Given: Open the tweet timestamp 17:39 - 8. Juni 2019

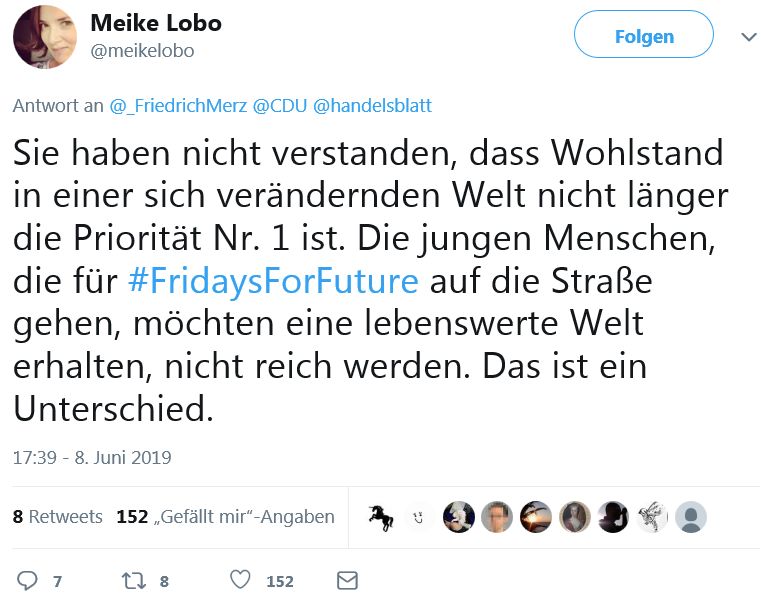Looking at the screenshot, I should click(92, 458).
